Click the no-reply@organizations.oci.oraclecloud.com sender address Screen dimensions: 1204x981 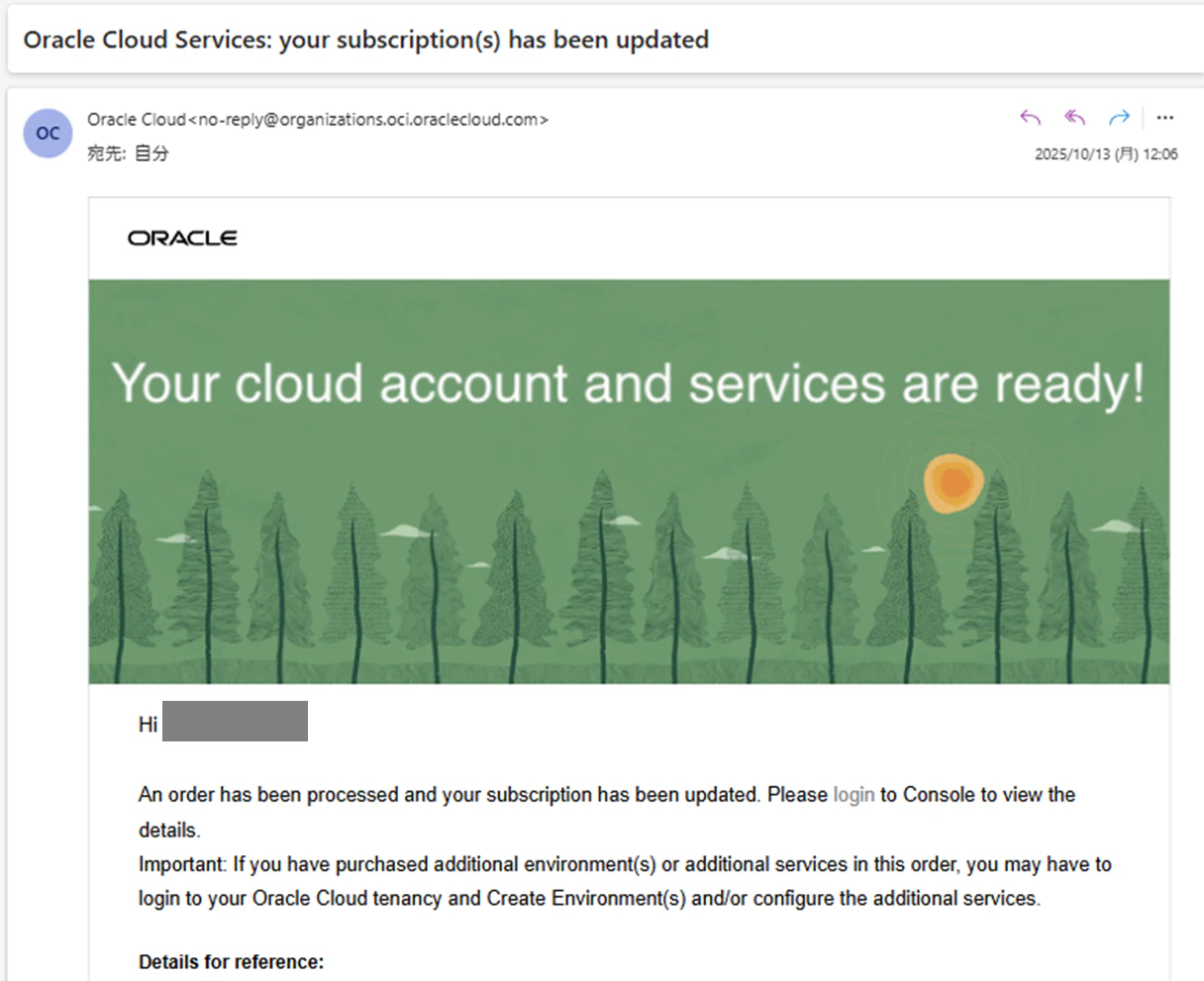368,120
